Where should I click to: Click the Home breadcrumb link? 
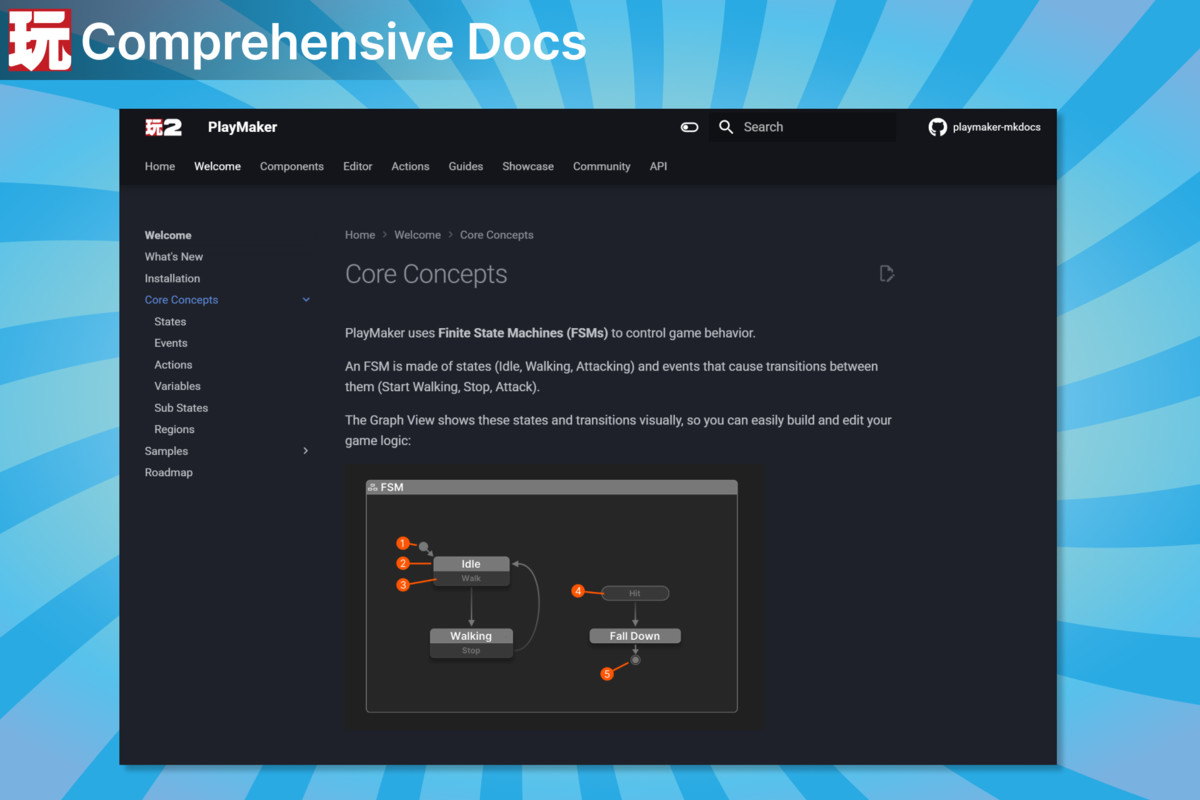(x=360, y=235)
